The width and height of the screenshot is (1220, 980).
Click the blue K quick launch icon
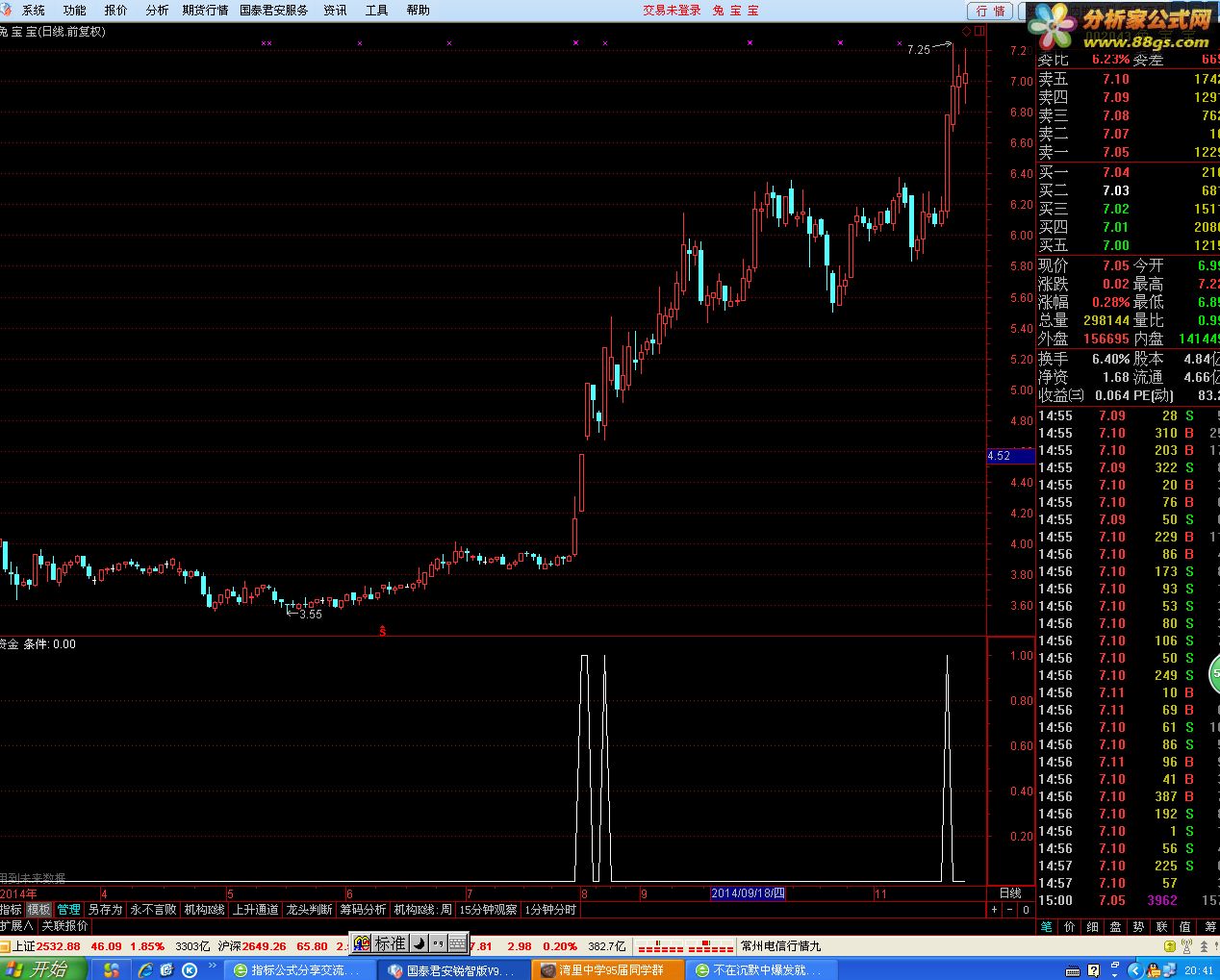189,969
